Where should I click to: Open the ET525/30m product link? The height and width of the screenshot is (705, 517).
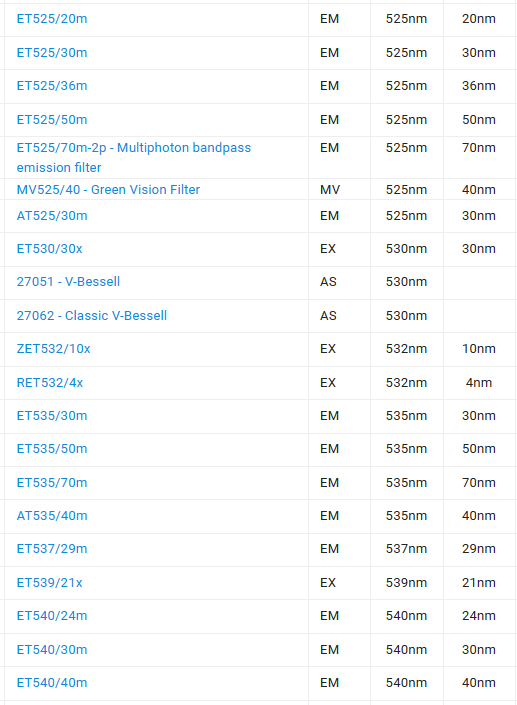tap(52, 53)
